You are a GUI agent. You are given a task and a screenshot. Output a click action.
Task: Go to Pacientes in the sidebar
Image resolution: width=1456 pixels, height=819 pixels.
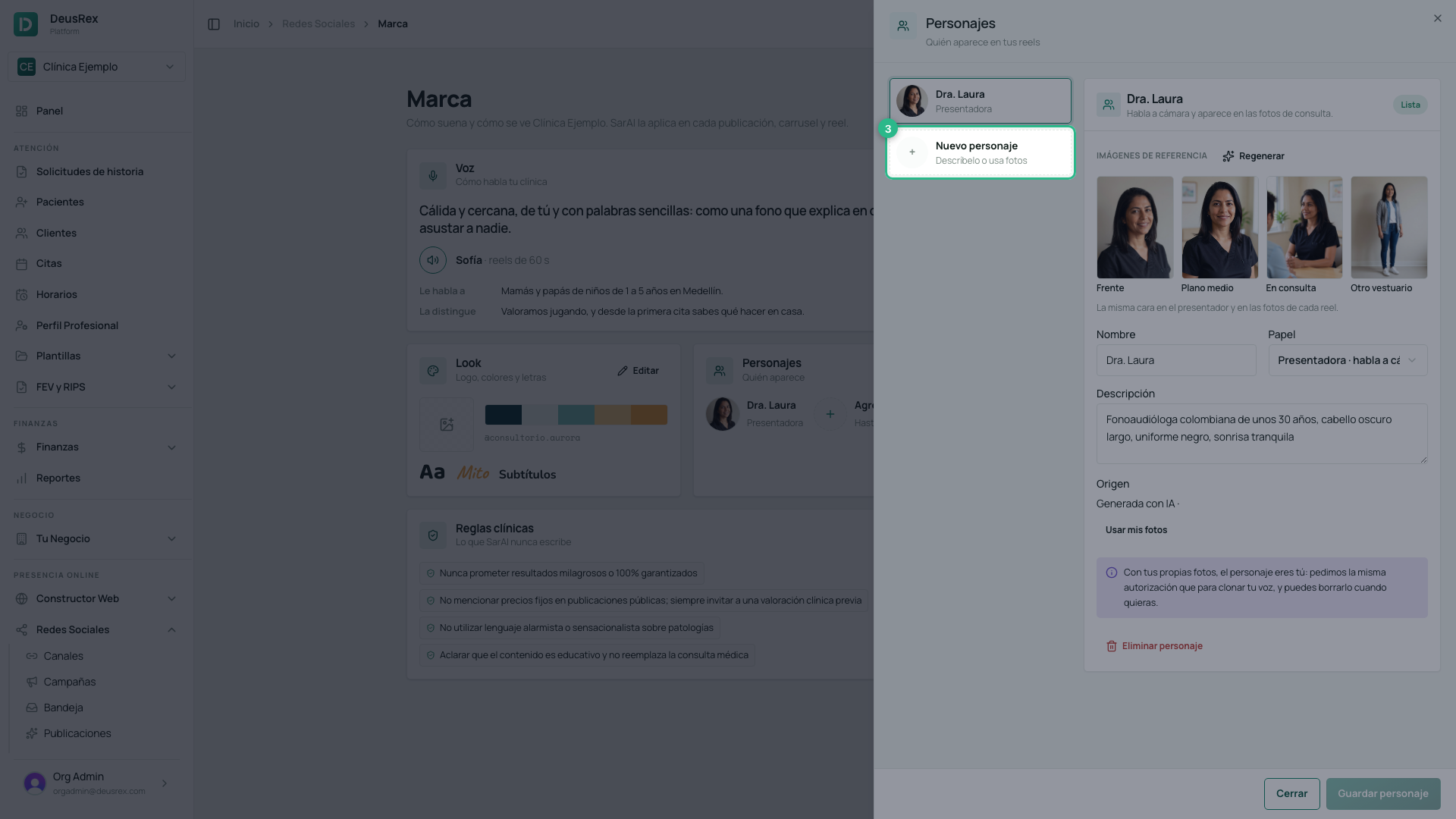click(x=60, y=202)
